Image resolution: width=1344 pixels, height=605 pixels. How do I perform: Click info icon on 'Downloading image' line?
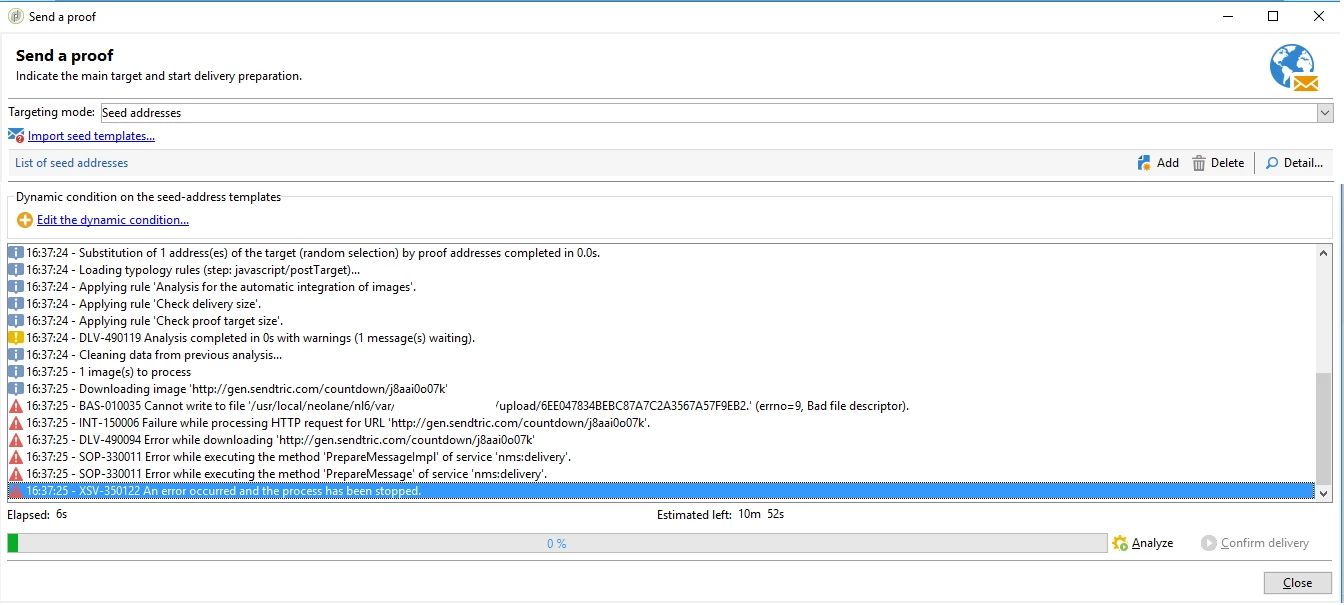click(15, 389)
